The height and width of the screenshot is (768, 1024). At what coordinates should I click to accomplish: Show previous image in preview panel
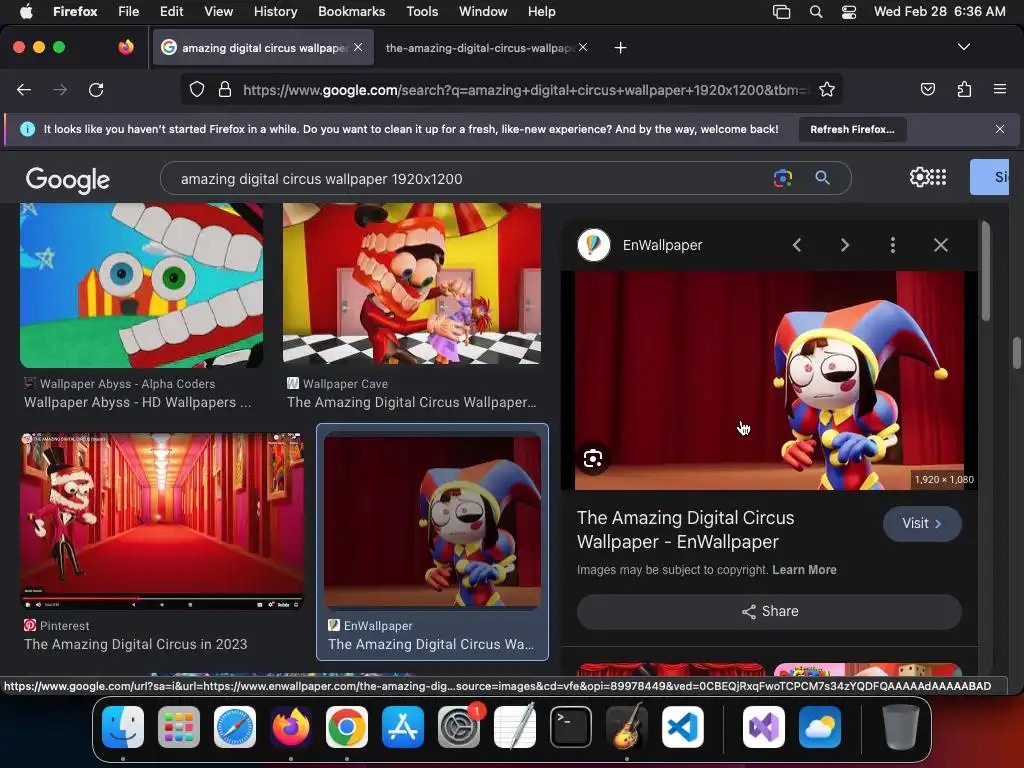point(797,245)
